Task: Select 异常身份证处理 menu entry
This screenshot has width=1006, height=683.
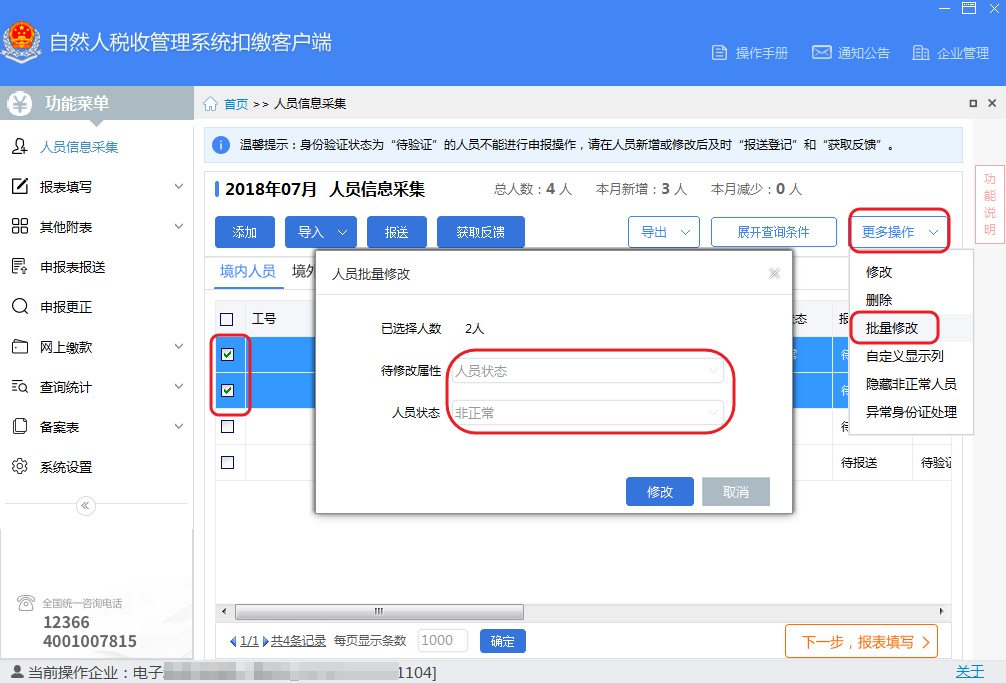Action: coord(911,412)
